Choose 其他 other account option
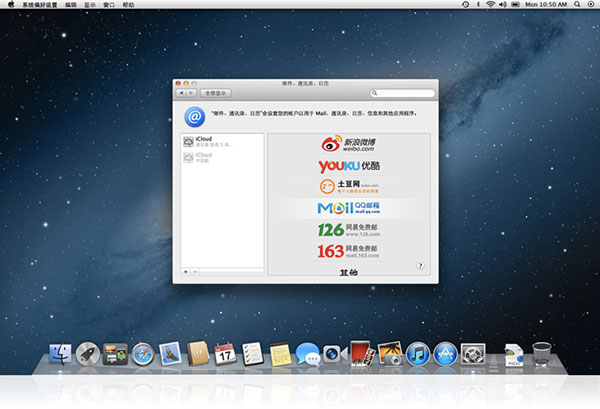 pyautogui.click(x=349, y=272)
